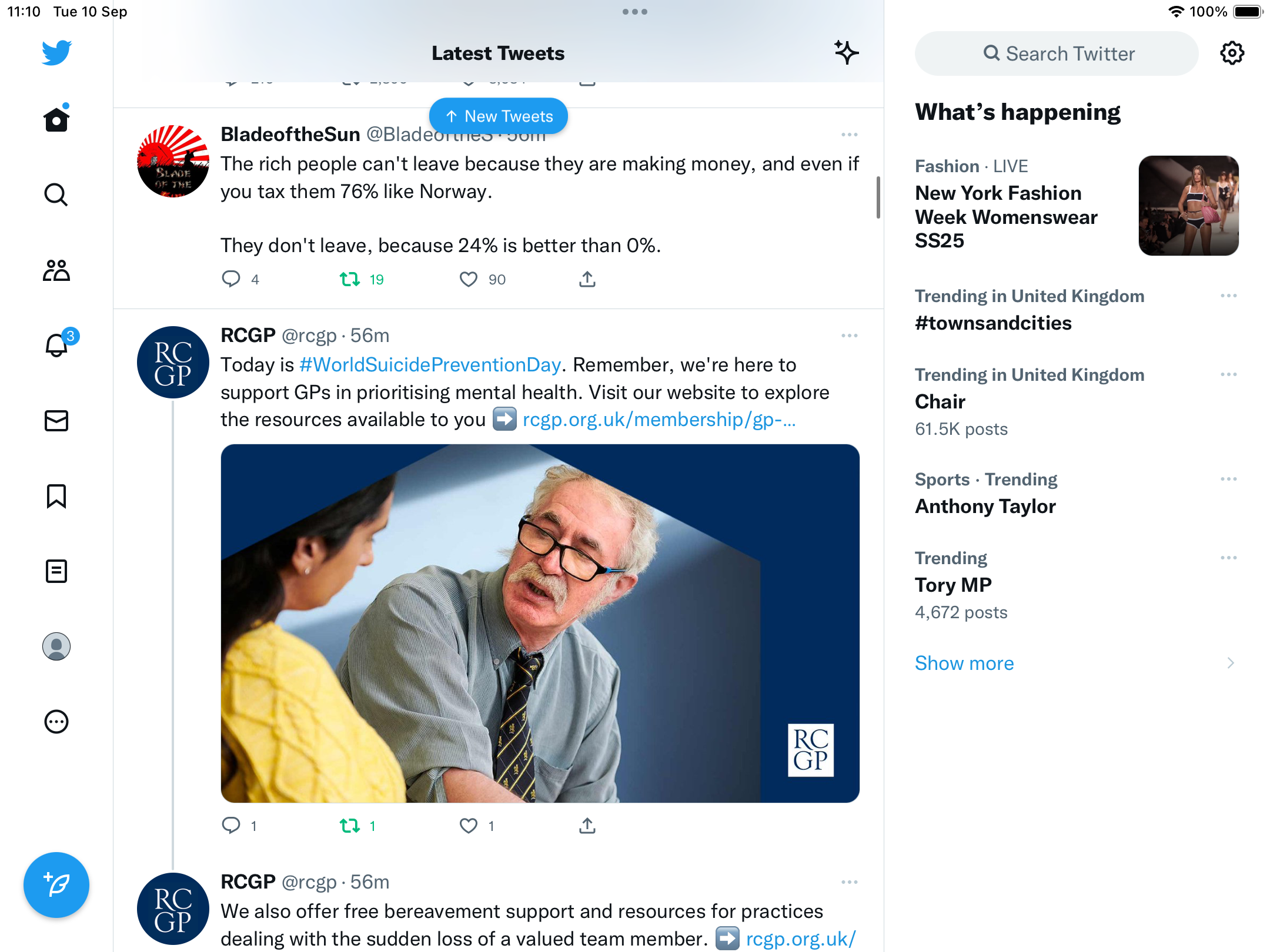Load New Tweets pill button
1270x952 pixels.
tap(499, 116)
